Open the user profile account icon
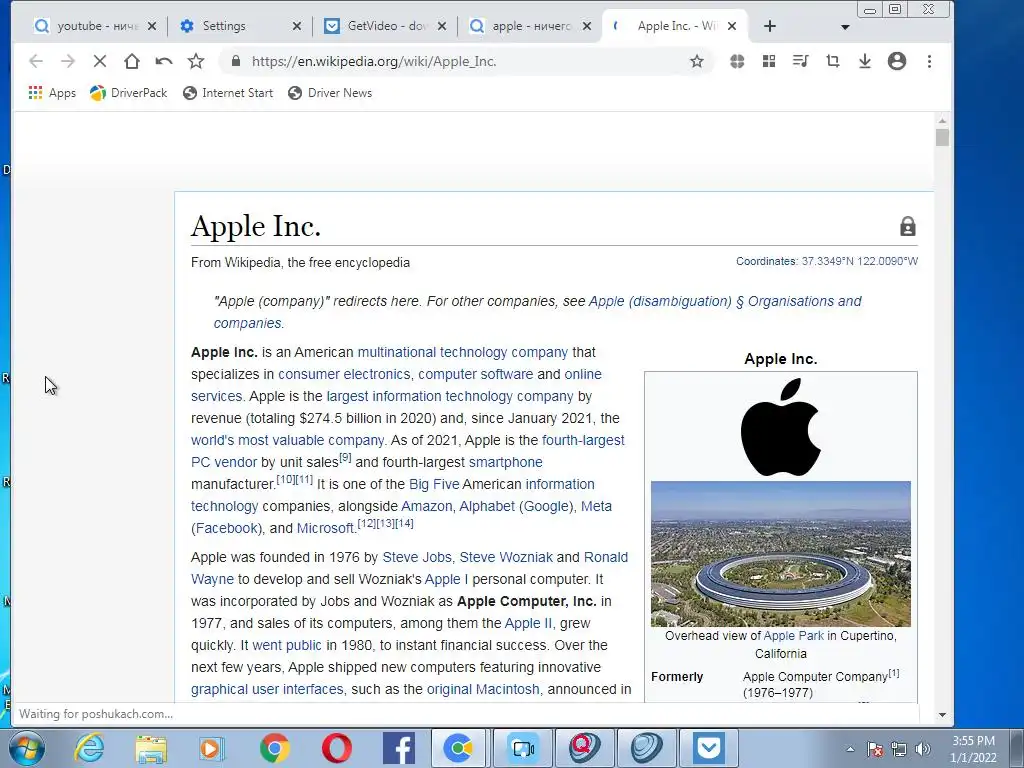This screenshot has height=768, width=1024. pyautogui.click(x=897, y=61)
